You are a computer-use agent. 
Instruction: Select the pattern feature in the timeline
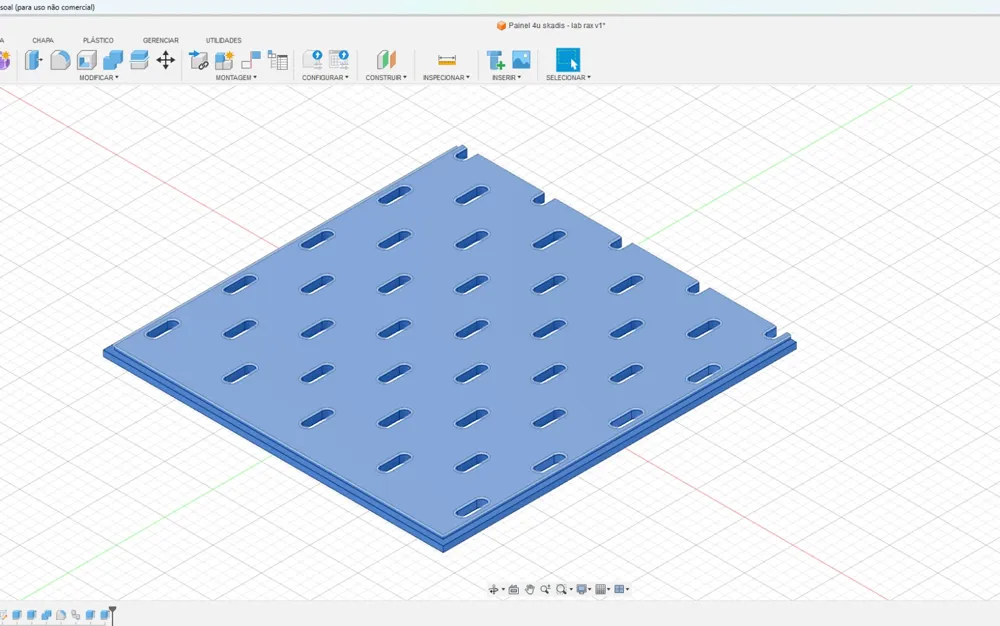[x=75, y=615]
